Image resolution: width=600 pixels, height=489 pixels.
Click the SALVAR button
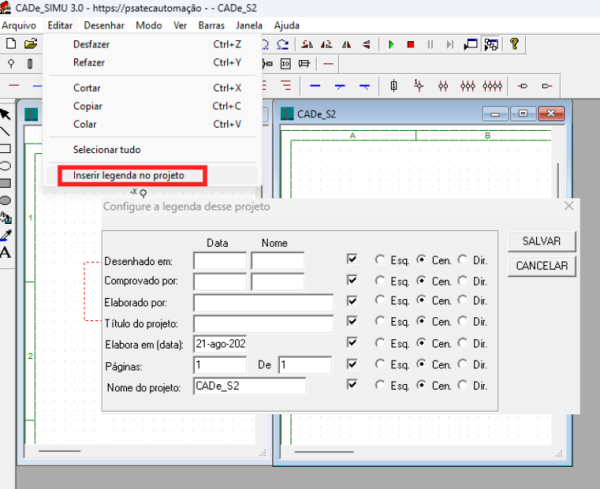point(541,241)
